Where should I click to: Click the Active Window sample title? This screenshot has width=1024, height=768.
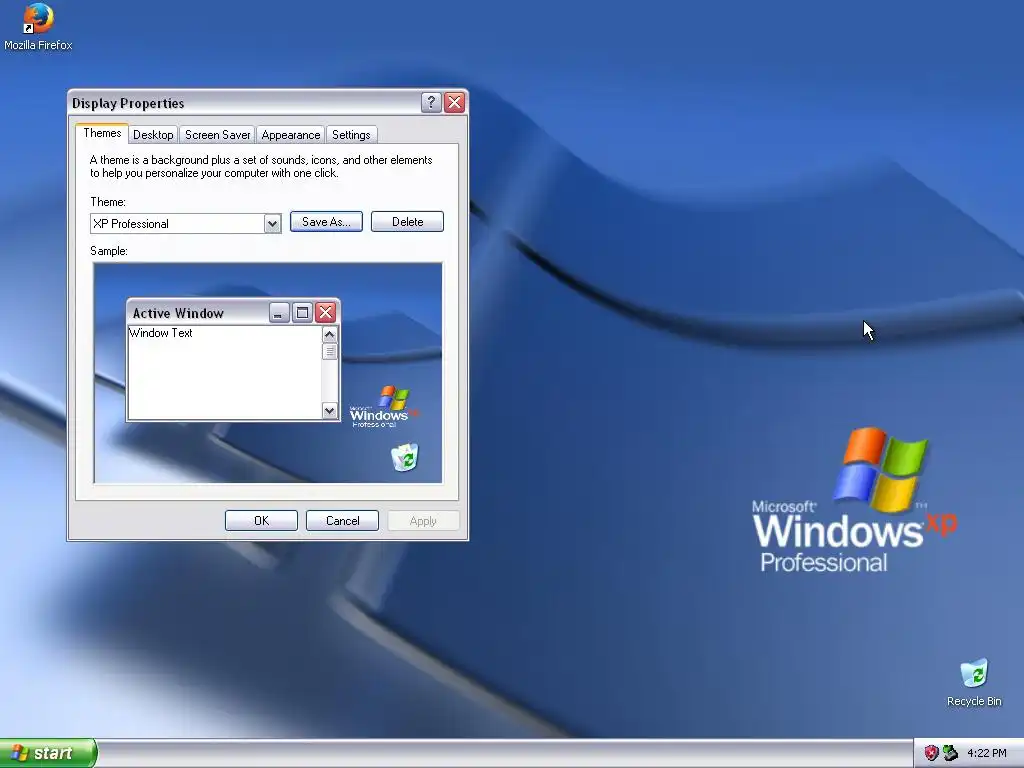pos(178,313)
